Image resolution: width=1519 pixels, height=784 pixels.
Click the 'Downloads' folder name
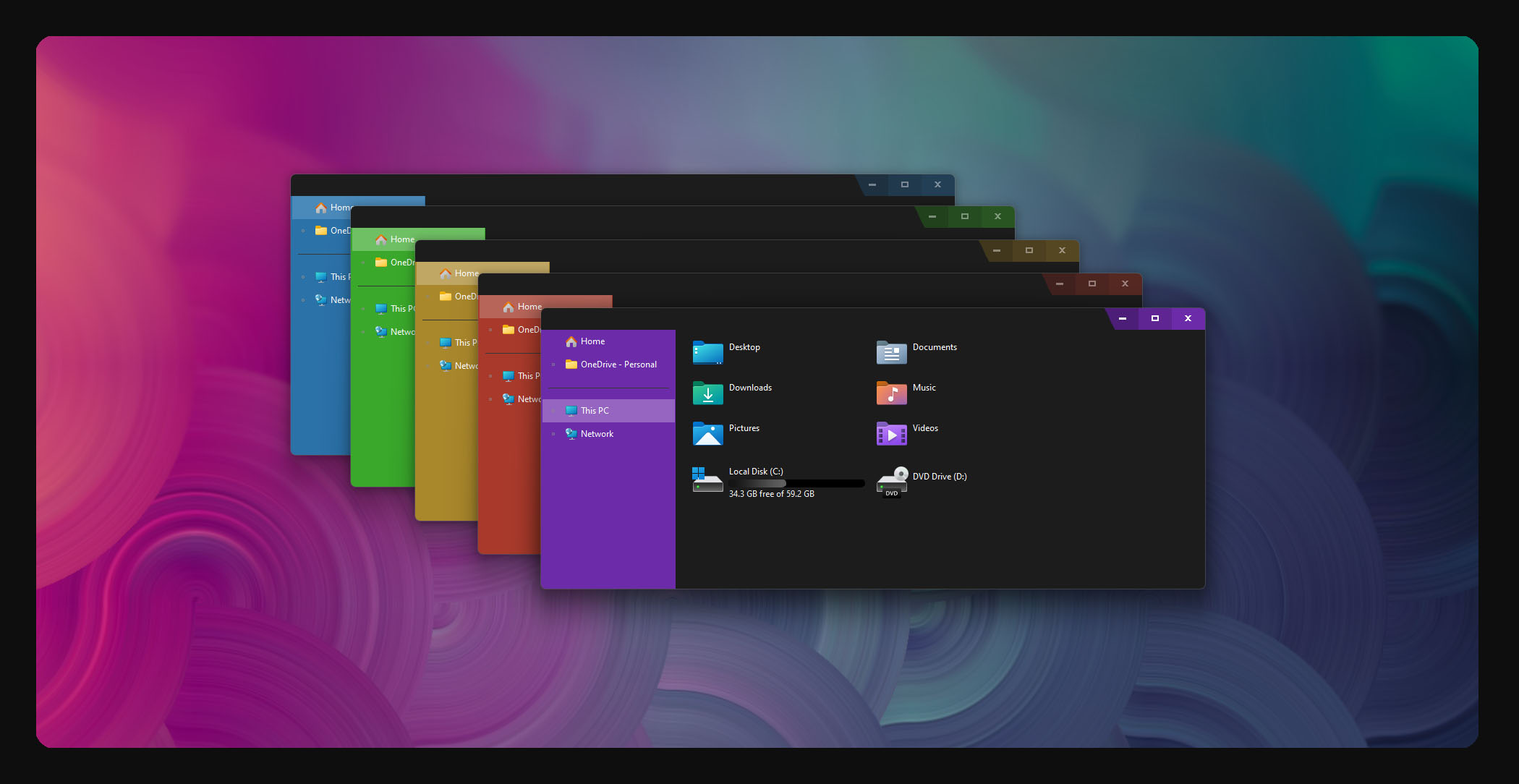[750, 388]
